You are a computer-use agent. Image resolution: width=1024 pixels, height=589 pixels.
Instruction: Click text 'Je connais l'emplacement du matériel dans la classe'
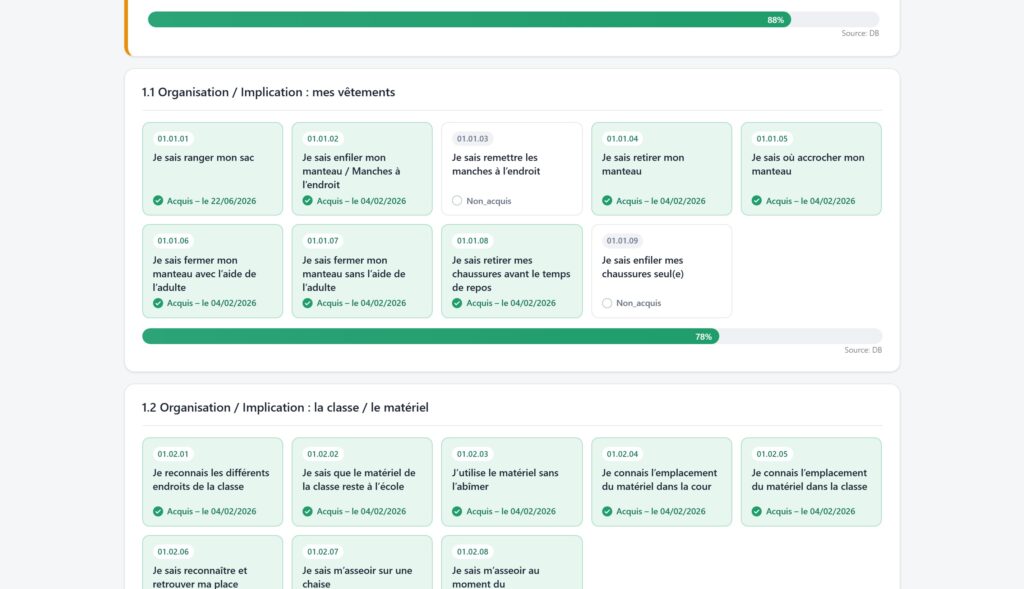click(810, 479)
